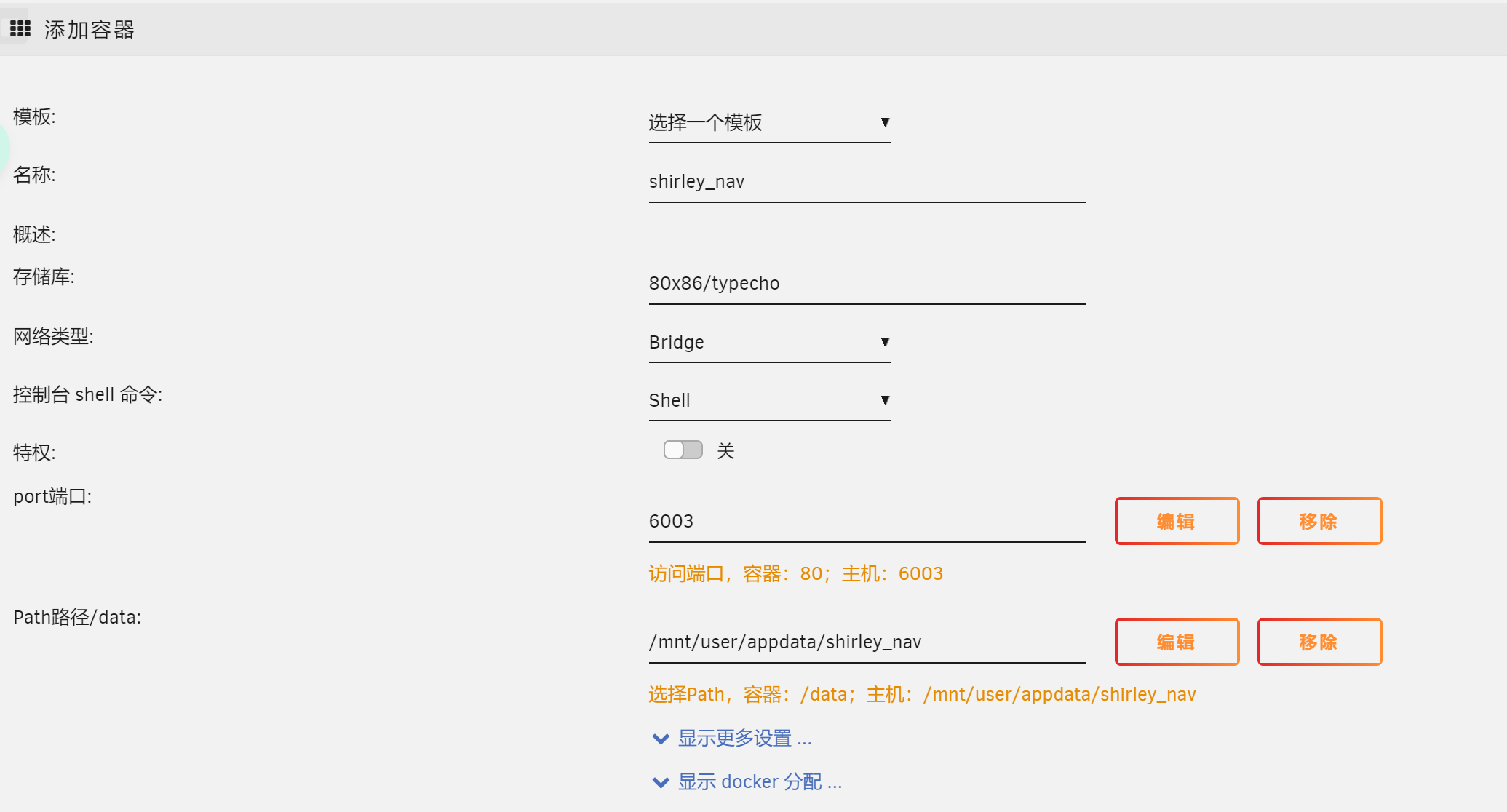Viewport: 1507px width, 812px height.
Task: Click 编辑 button for Path /data
Action: (x=1177, y=642)
